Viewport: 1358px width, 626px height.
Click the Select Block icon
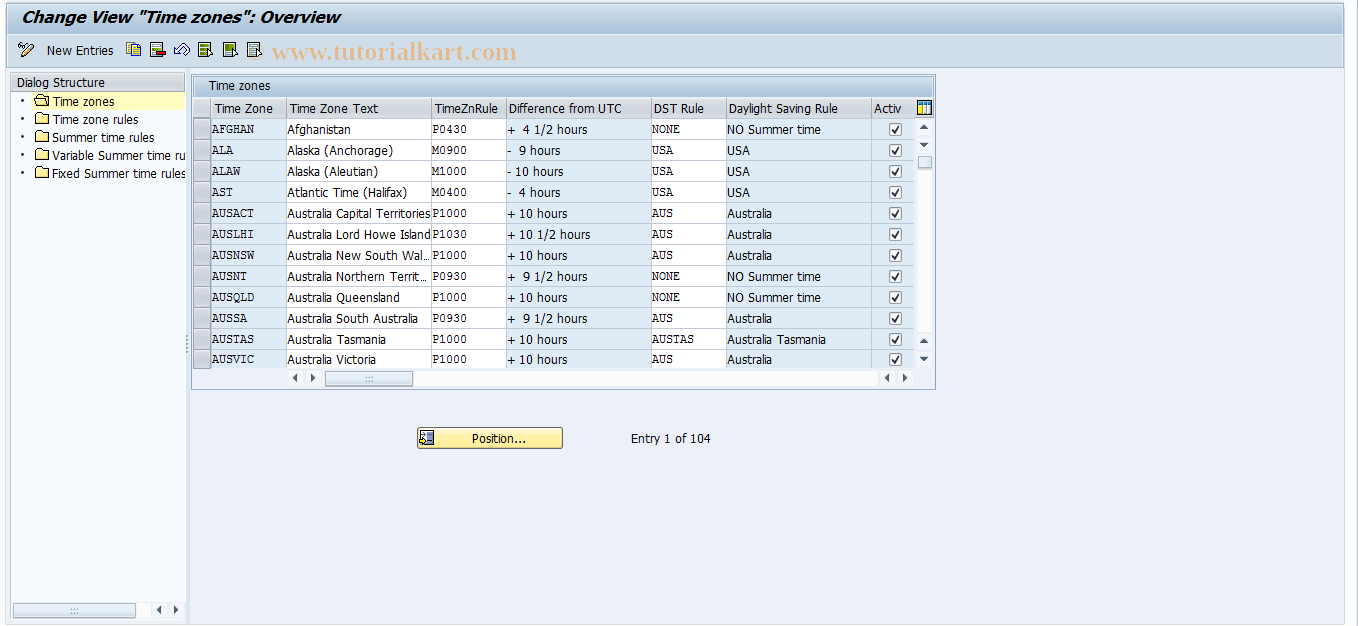click(x=229, y=50)
